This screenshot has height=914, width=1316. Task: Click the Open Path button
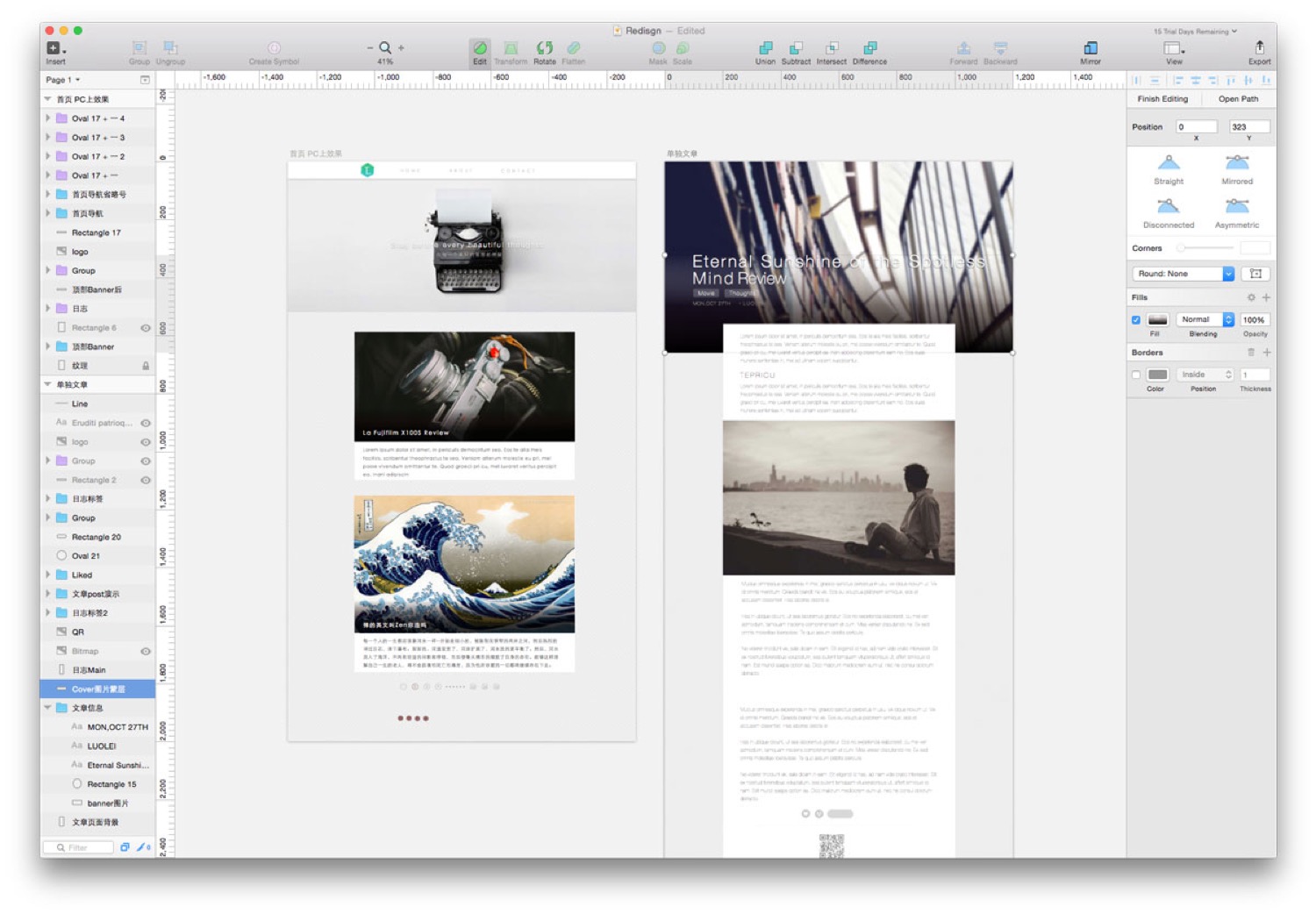point(1238,99)
